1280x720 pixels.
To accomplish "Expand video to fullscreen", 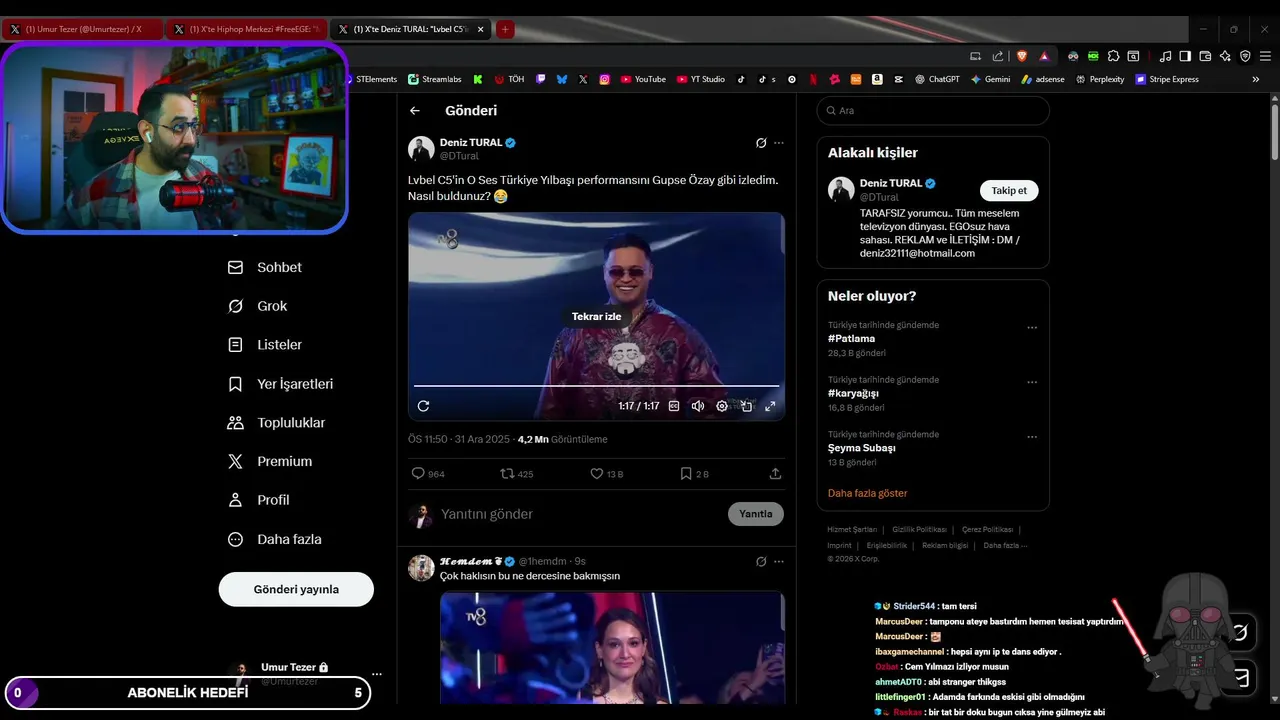I will [770, 406].
